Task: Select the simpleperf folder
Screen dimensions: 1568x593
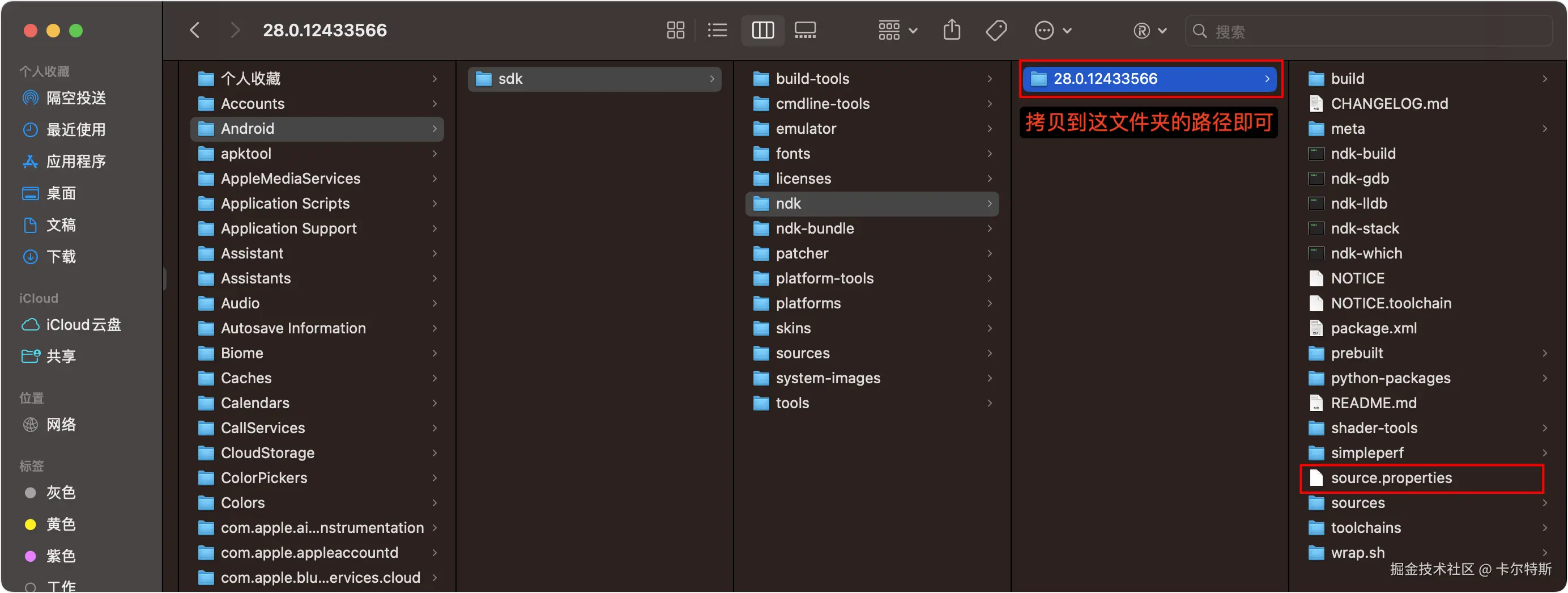Action: (1428, 454)
